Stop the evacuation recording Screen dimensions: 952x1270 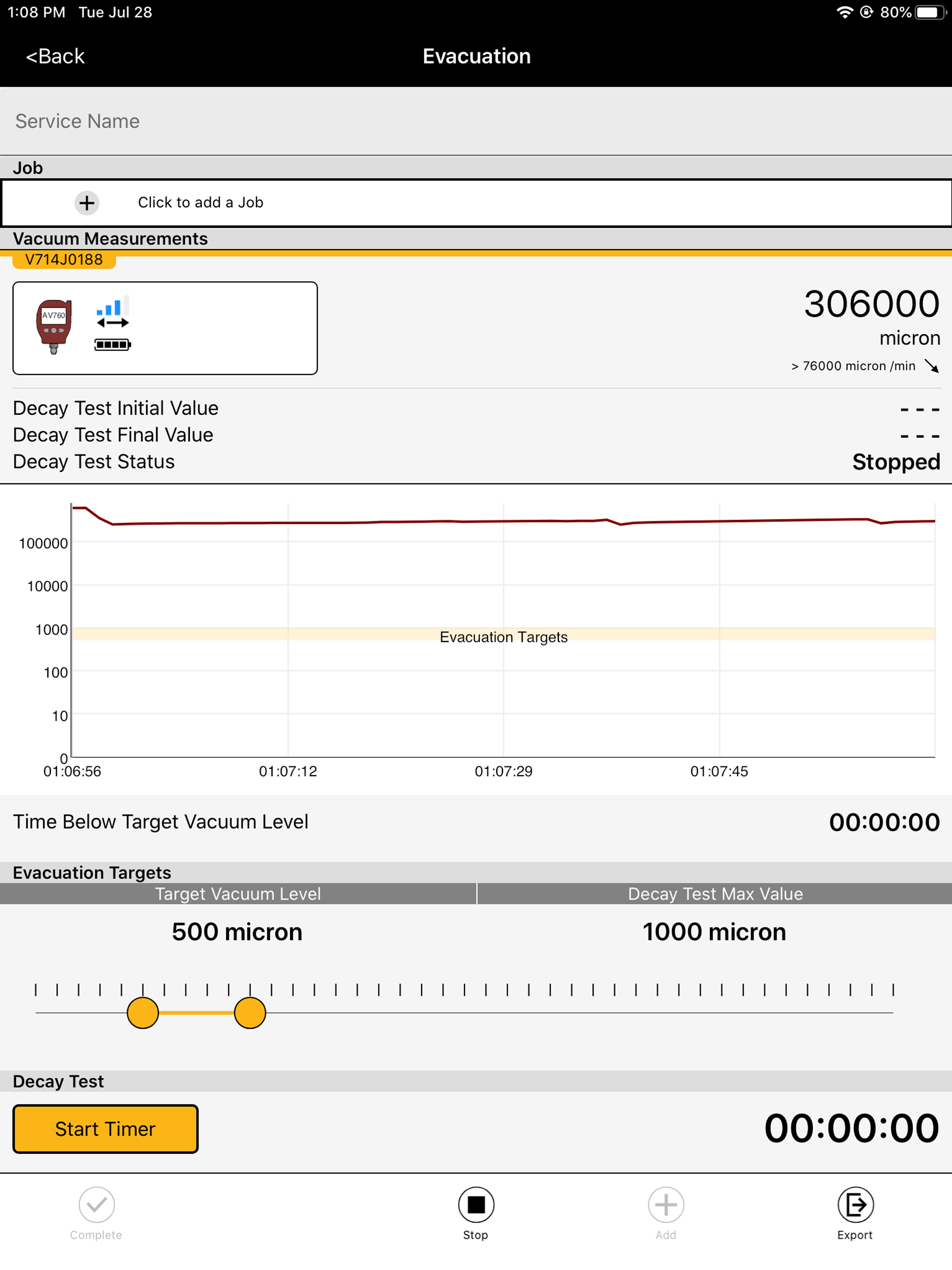[x=476, y=1205]
